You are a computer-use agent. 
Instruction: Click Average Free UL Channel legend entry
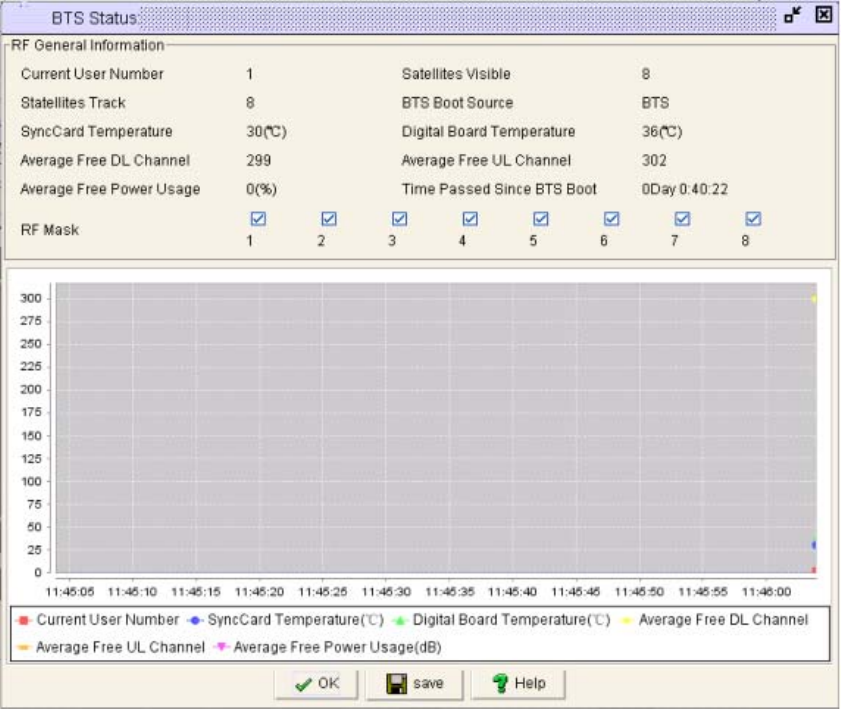(x=120, y=647)
